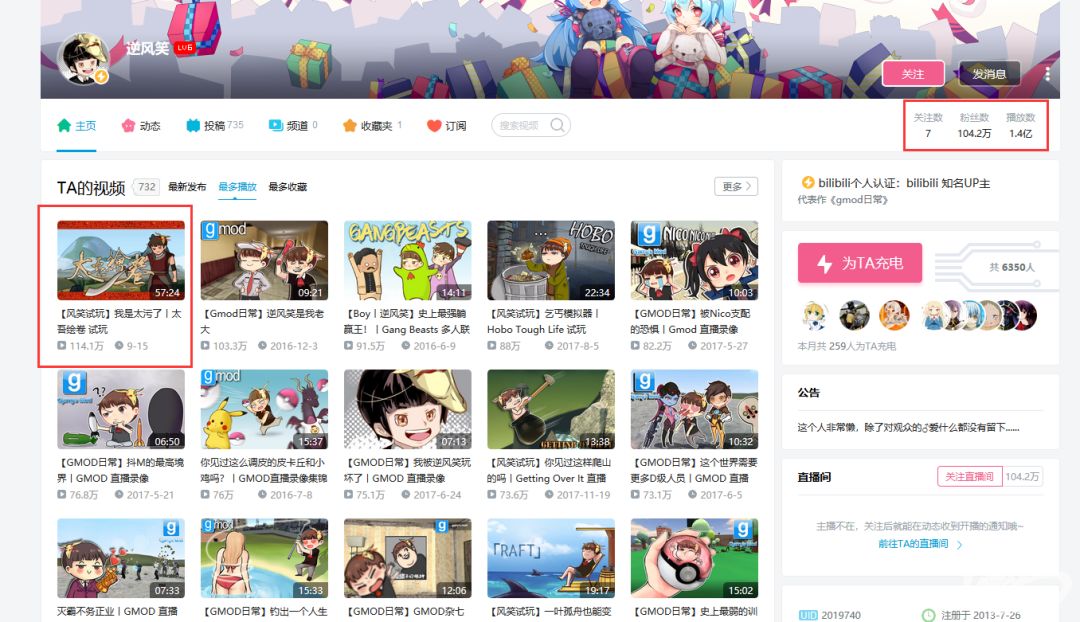Viewport: 1080px width, 622px height.
Task: Open title 【GMOD日常】我被逆风笑玩坏了
Action: [x=407, y=470]
